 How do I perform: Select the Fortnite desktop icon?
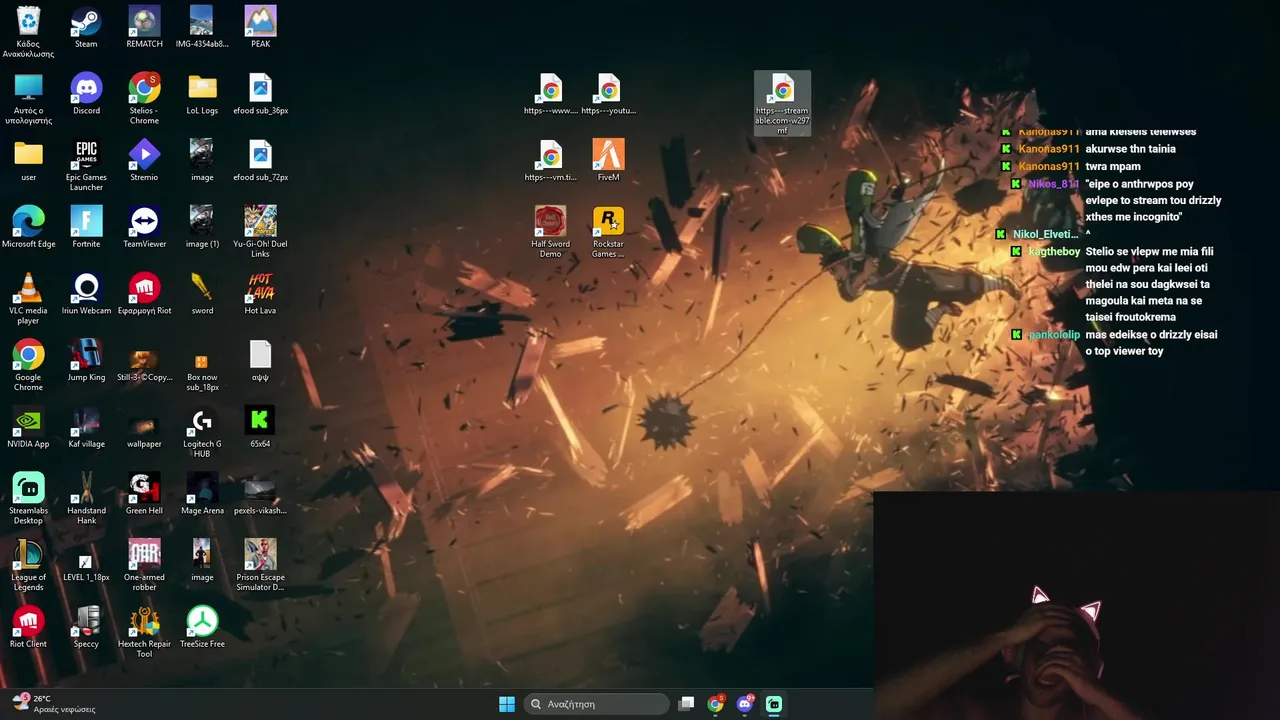point(86,227)
